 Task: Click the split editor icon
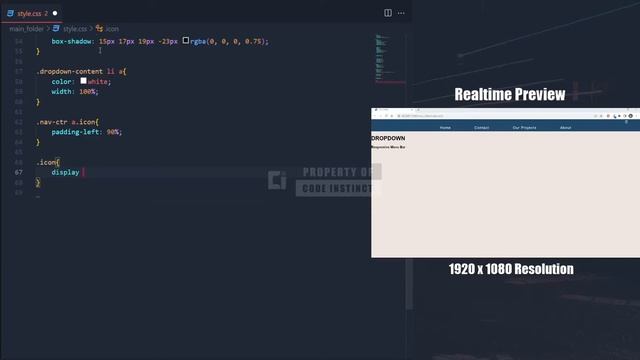click(388, 13)
